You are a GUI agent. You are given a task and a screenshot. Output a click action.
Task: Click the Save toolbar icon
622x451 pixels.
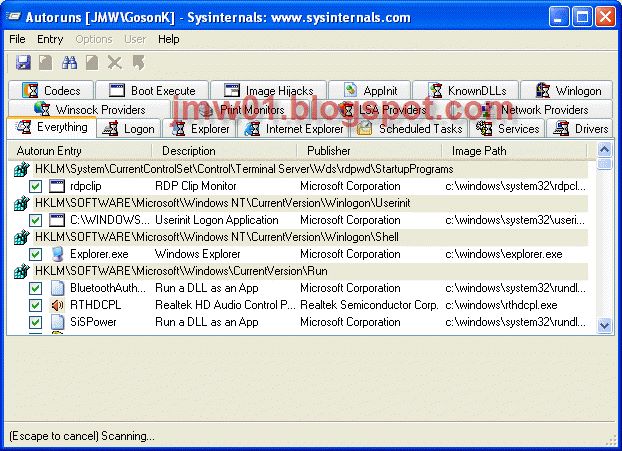tap(23, 63)
